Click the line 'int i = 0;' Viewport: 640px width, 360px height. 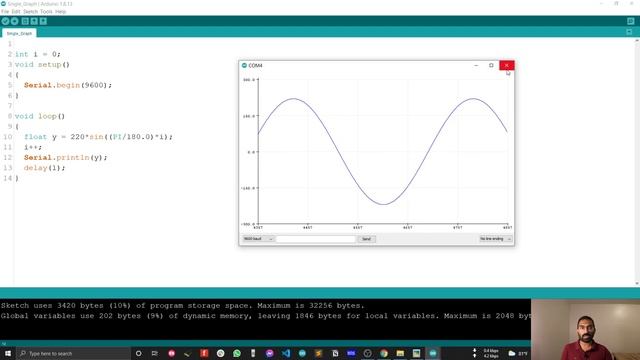(x=38, y=54)
